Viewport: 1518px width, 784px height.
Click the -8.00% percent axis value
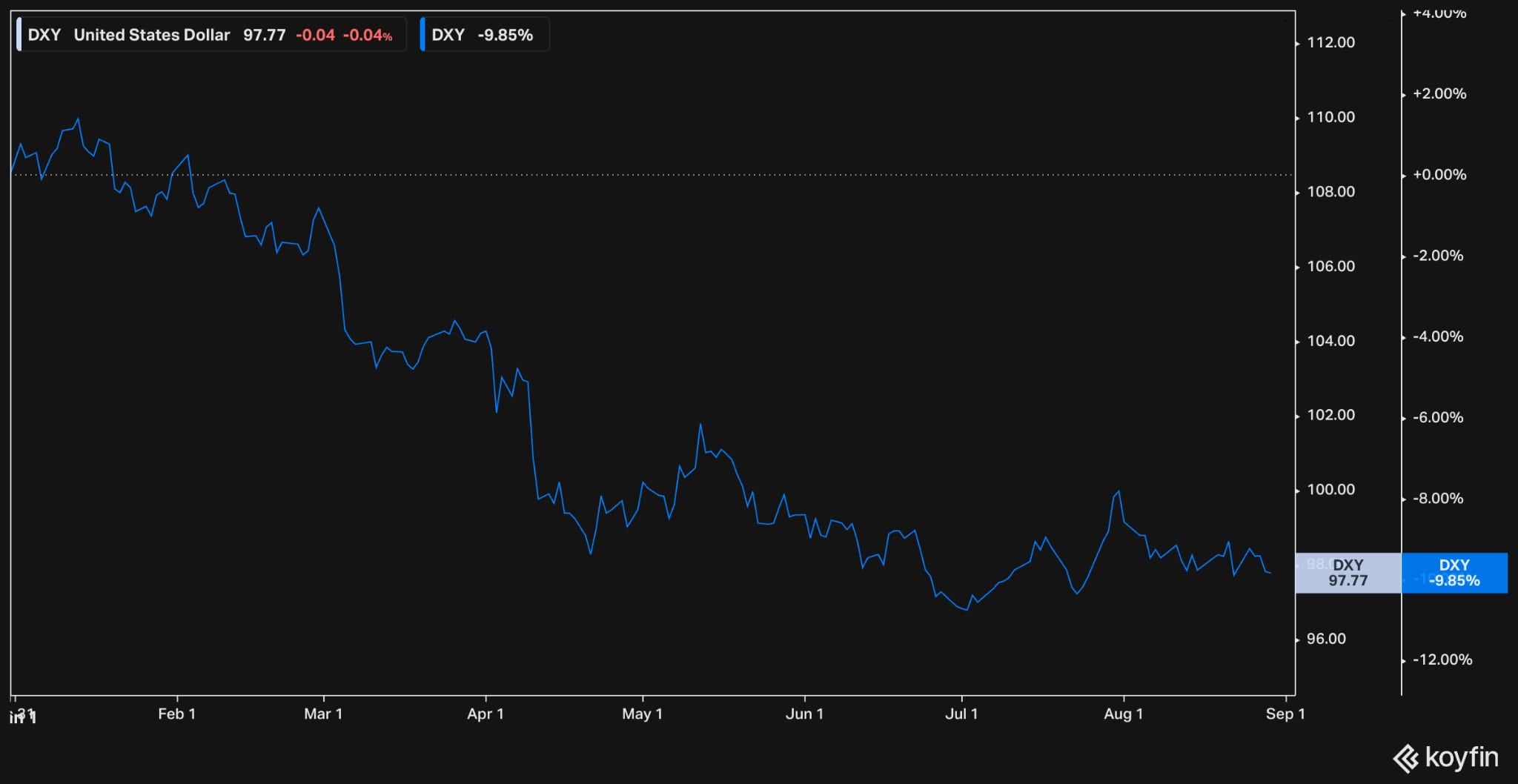tap(1438, 499)
